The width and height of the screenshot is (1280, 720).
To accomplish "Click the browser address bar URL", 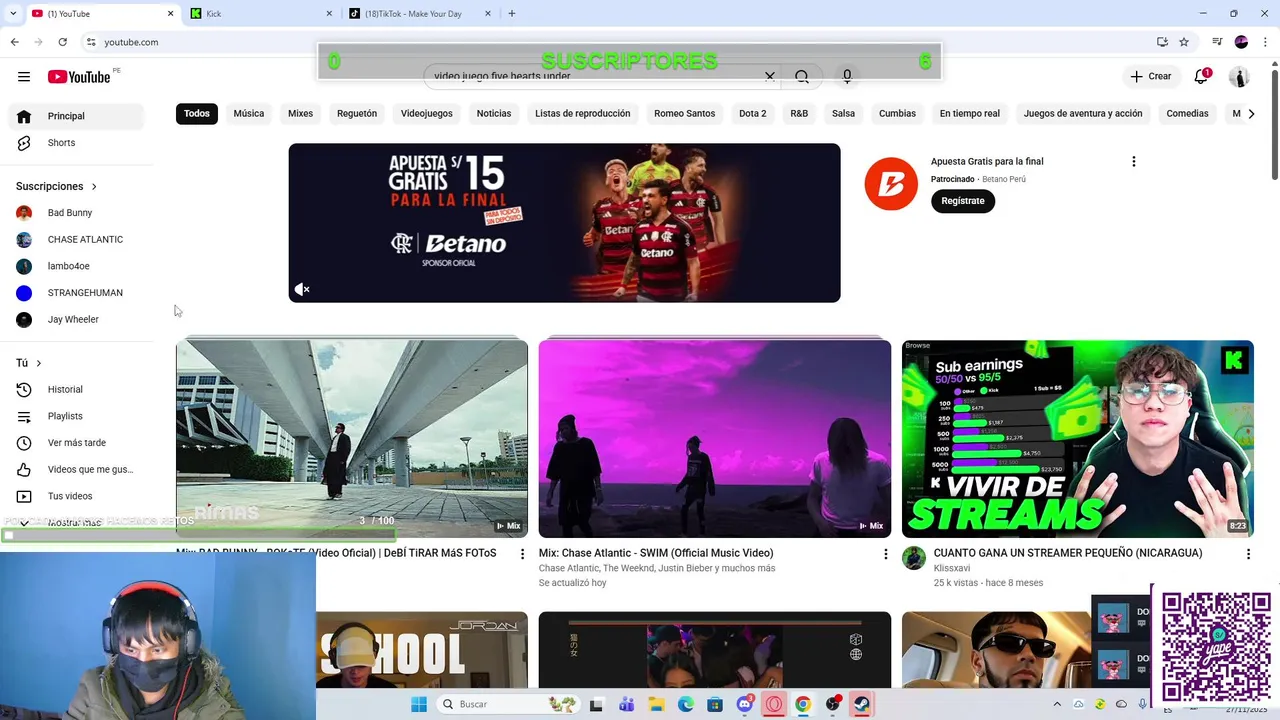I will click(x=131, y=42).
